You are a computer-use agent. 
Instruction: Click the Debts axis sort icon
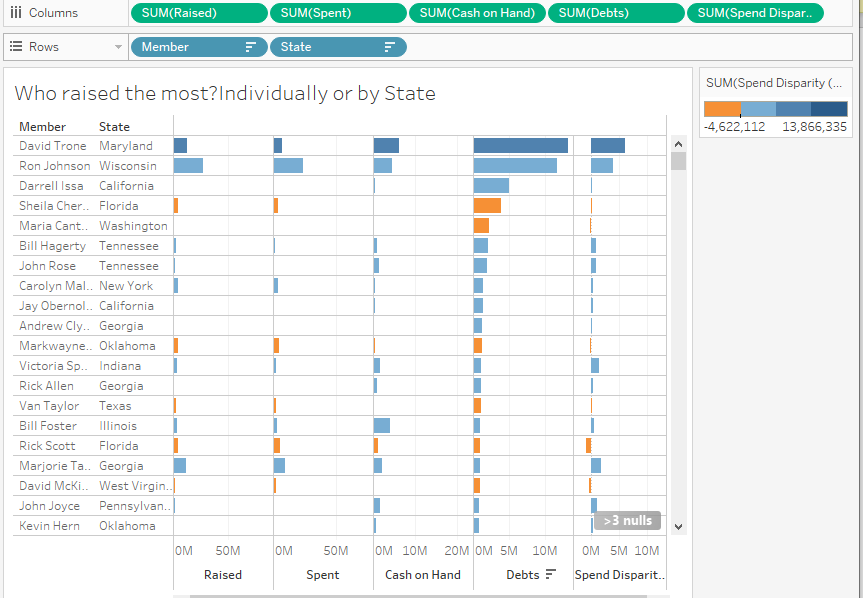coord(551,575)
